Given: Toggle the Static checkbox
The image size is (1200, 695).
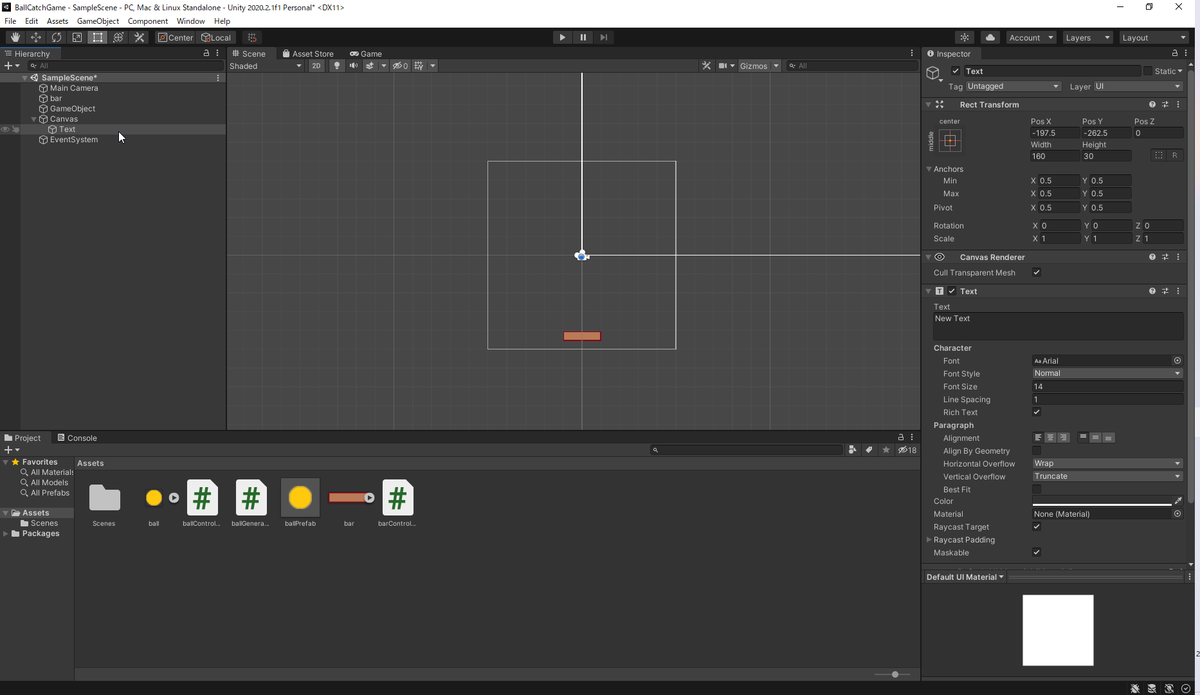Looking at the screenshot, I should click(1149, 71).
